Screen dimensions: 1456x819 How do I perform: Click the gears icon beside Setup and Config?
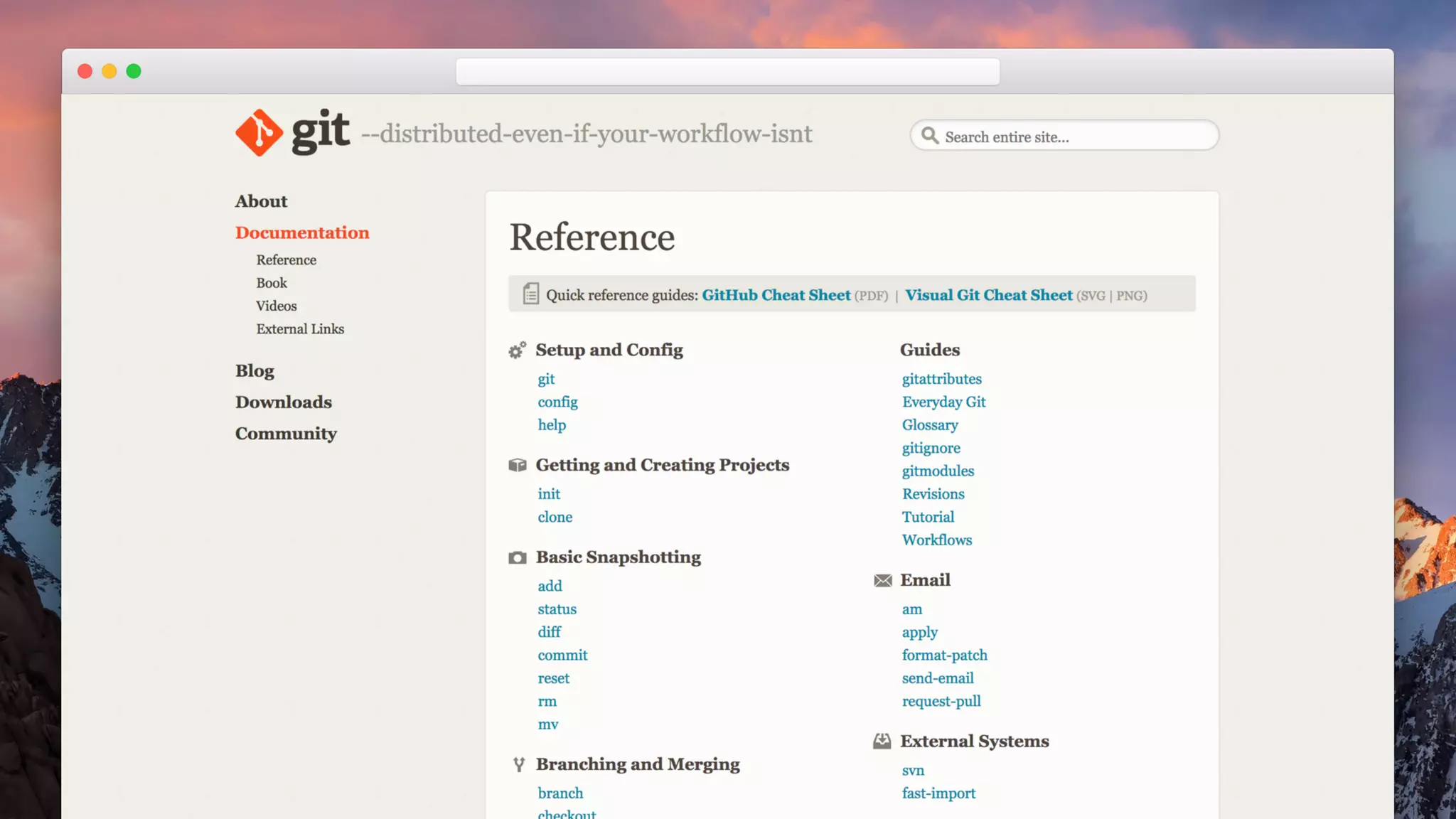tap(518, 350)
